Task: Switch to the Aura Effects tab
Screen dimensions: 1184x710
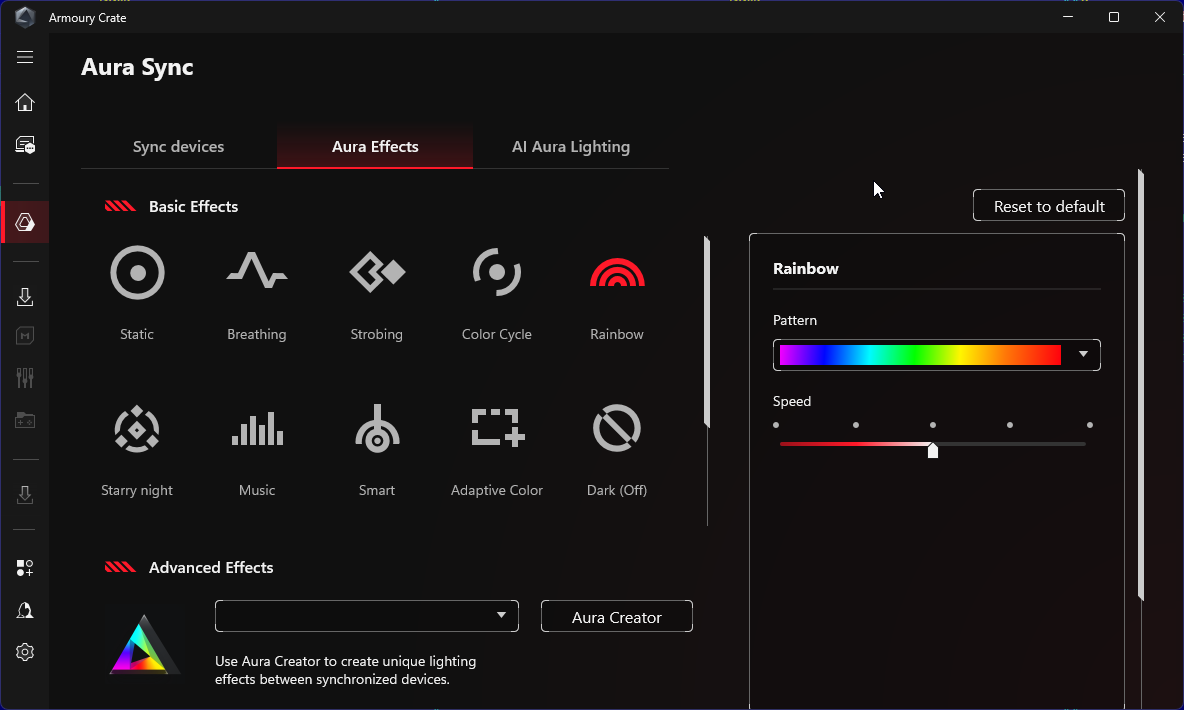Action: pos(375,147)
